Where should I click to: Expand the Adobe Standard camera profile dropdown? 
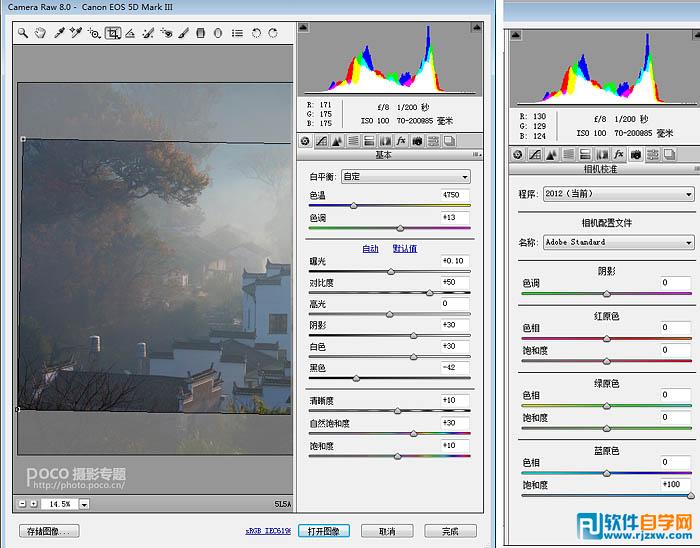pyautogui.click(x=619, y=242)
